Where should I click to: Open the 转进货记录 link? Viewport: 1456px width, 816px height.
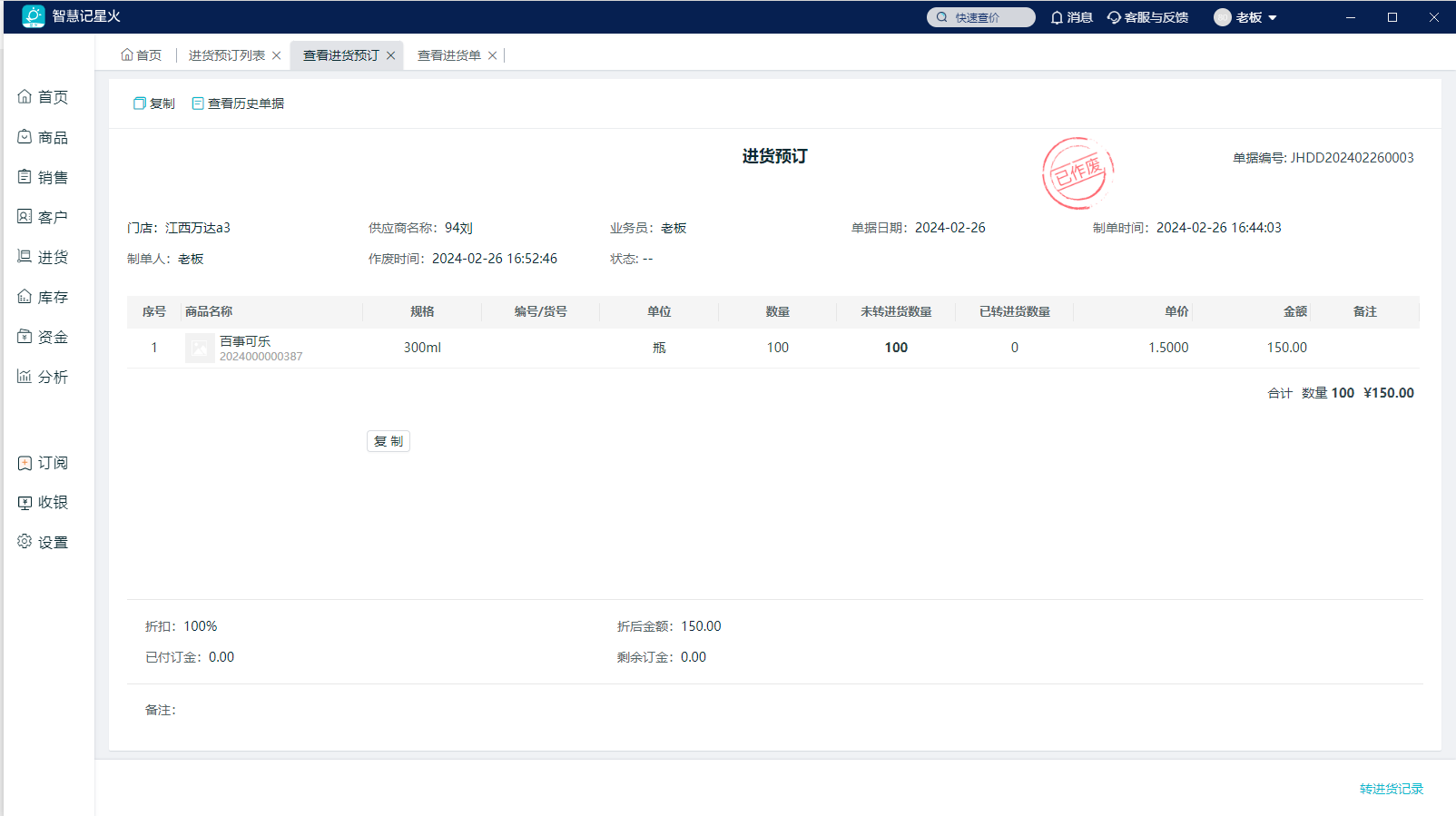pyautogui.click(x=1391, y=789)
